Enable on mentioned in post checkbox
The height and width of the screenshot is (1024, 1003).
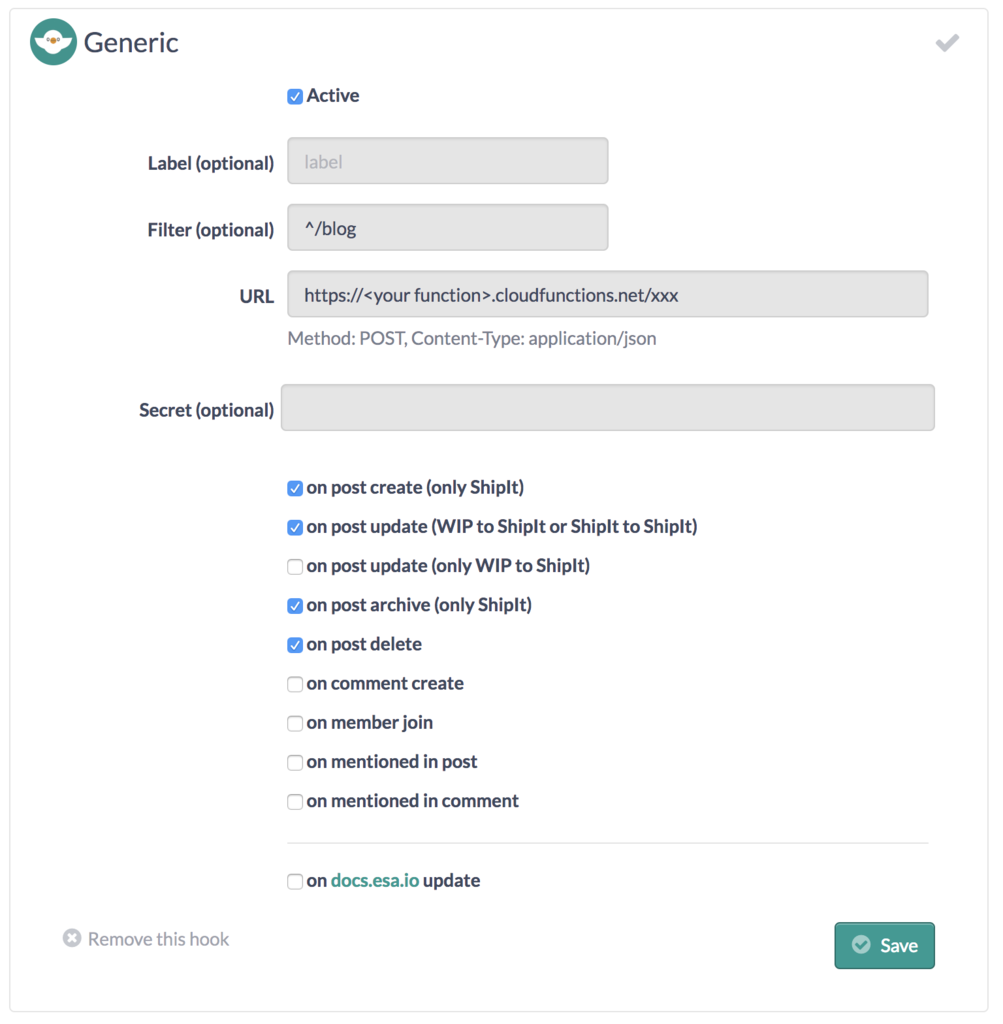(x=295, y=762)
